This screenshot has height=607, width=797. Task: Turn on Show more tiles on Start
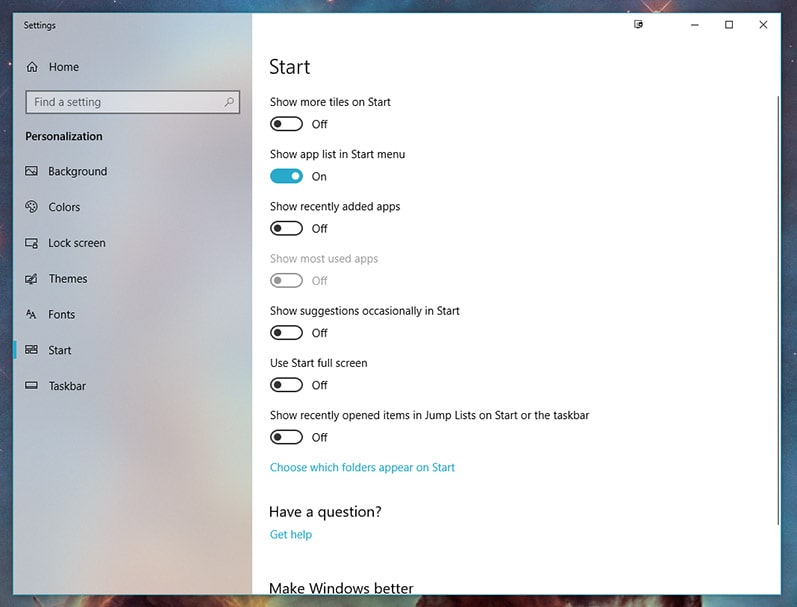point(286,124)
